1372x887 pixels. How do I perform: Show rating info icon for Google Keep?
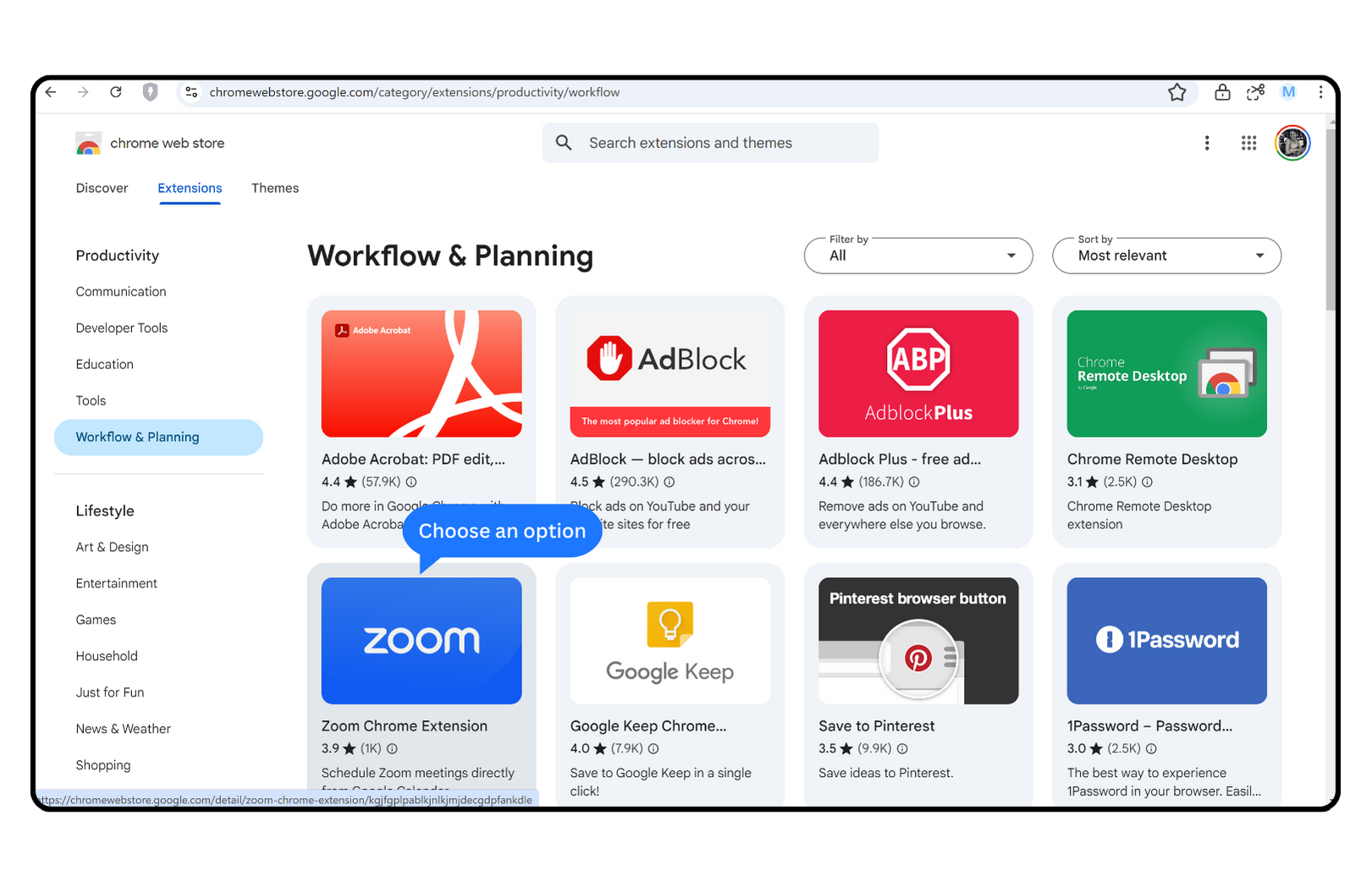pyautogui.click(x=653, y=749)
